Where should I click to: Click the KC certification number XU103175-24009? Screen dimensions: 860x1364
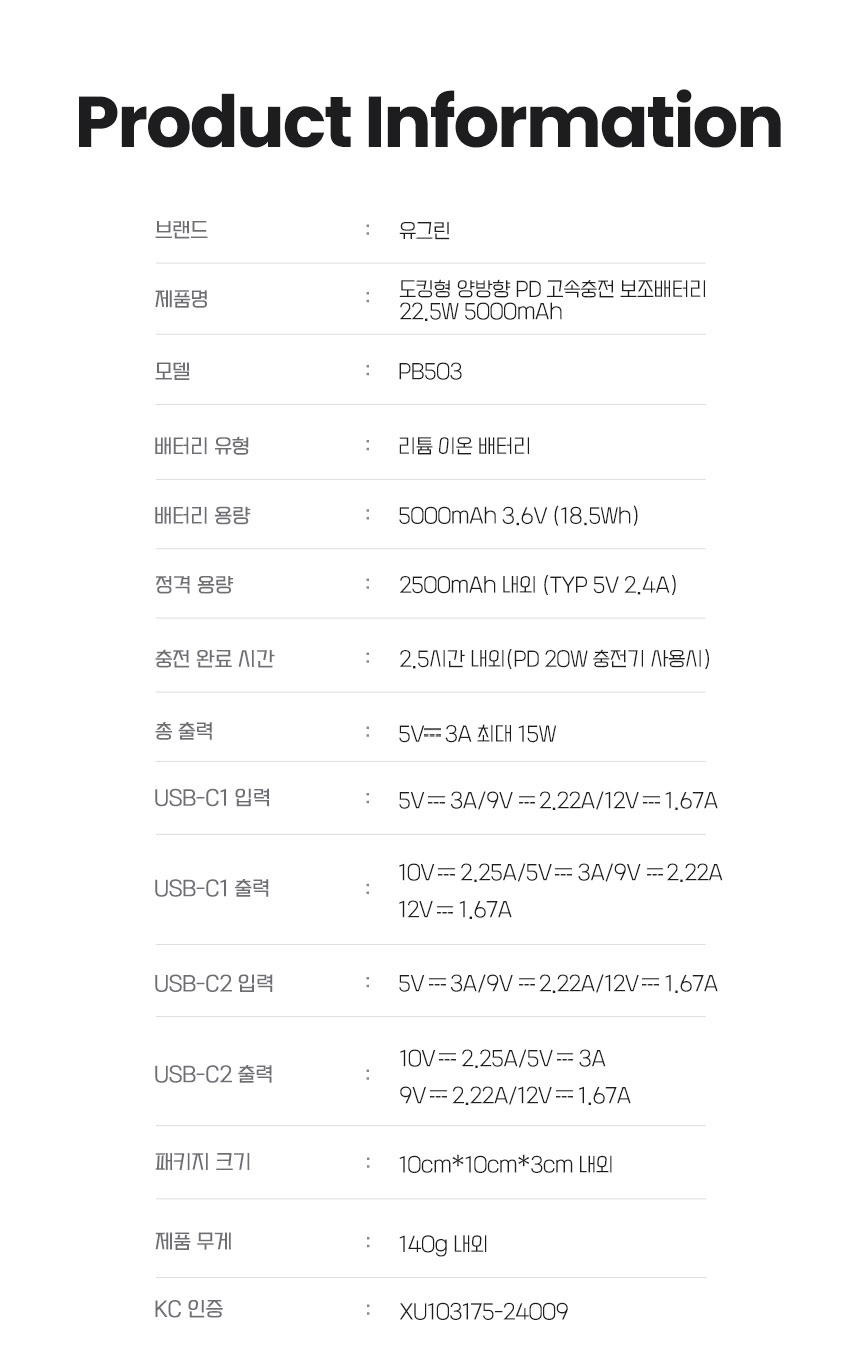pyautogui.click(x=483, y=1311)
